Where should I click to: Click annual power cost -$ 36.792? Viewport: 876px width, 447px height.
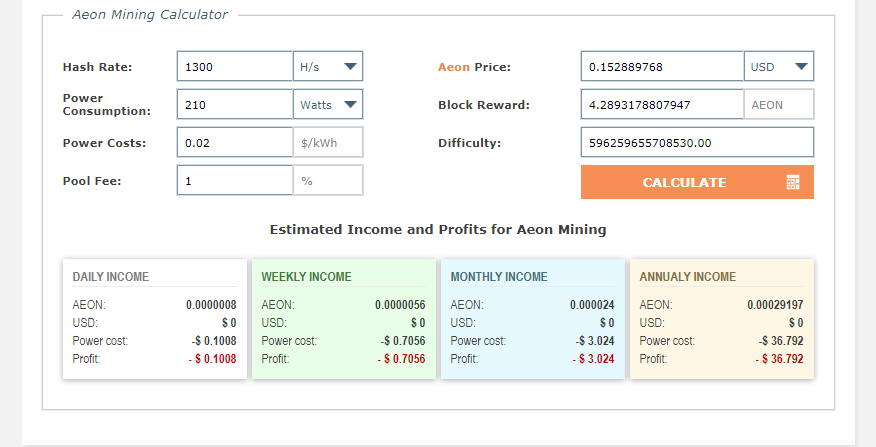coord(781,341)
